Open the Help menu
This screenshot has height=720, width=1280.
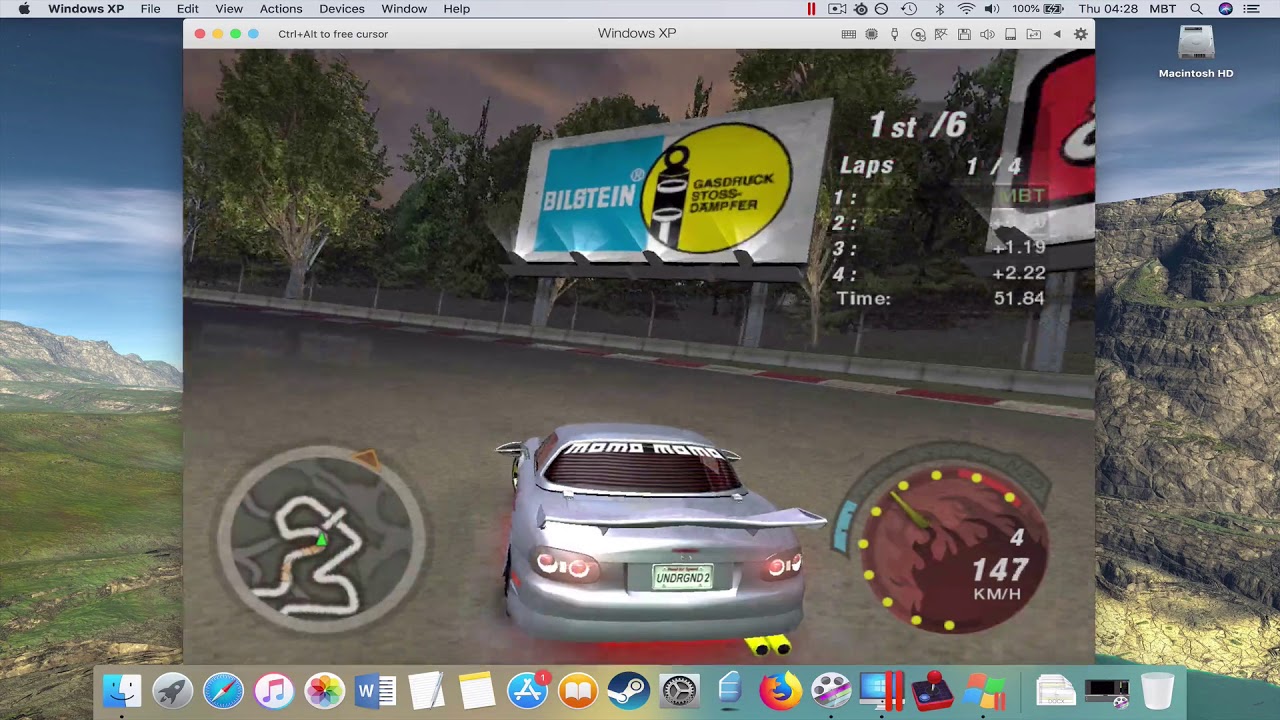tap(457, 9)
